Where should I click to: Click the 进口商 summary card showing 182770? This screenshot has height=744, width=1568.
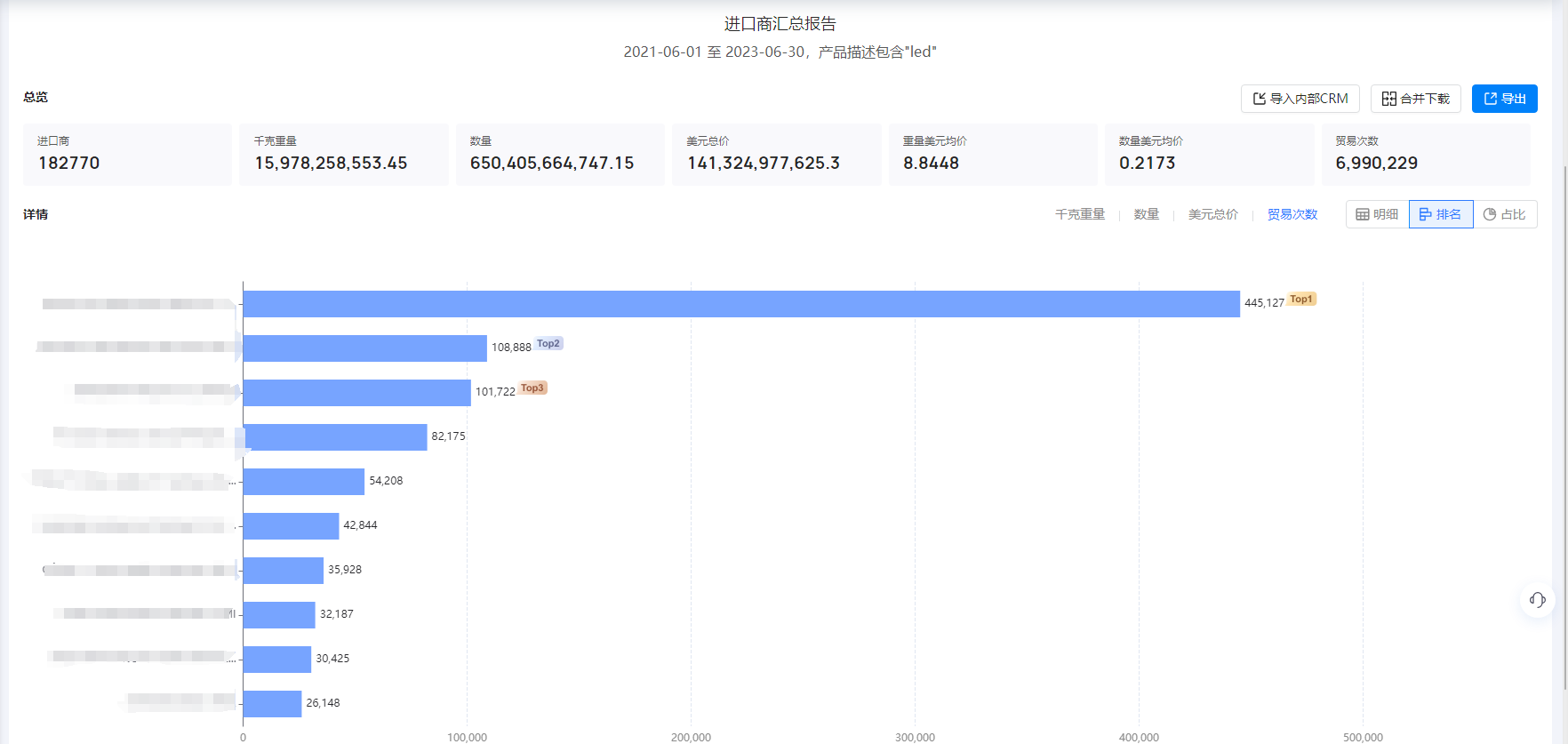tap(127, 155)
